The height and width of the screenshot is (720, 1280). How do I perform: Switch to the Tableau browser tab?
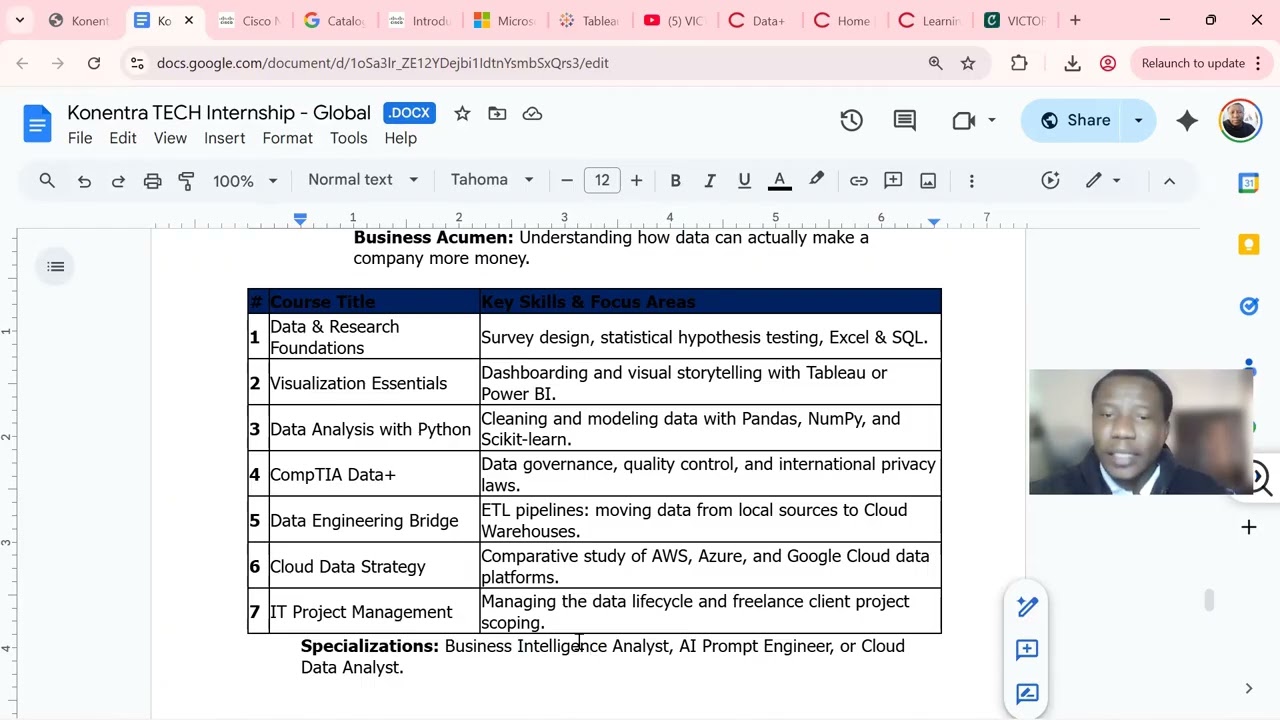point(590,20)
